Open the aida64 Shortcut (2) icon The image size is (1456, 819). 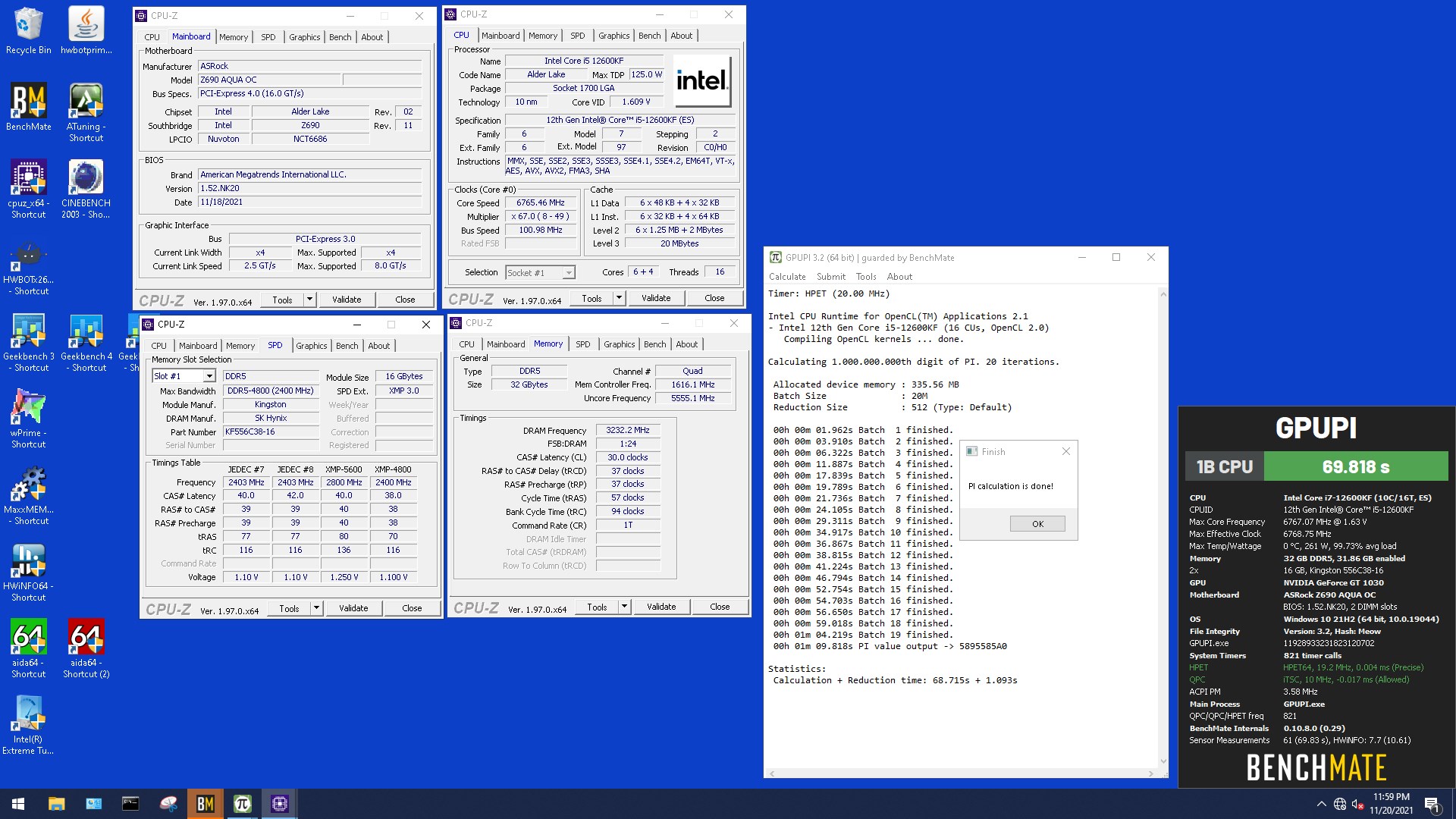[x=86, y=648]
